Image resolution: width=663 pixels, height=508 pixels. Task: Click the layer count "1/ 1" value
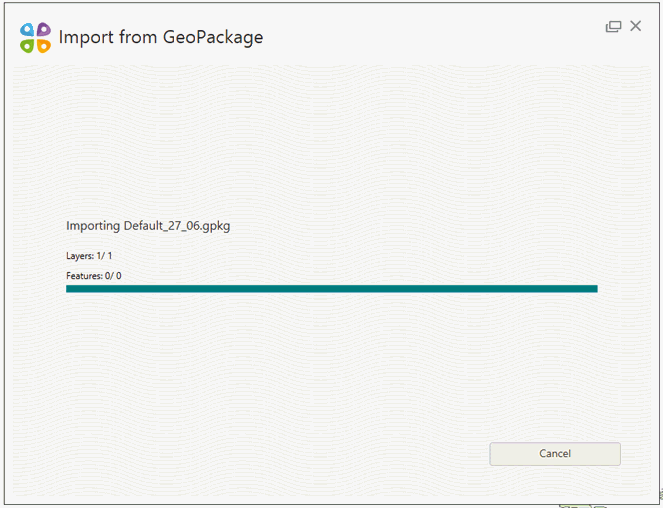104,257
